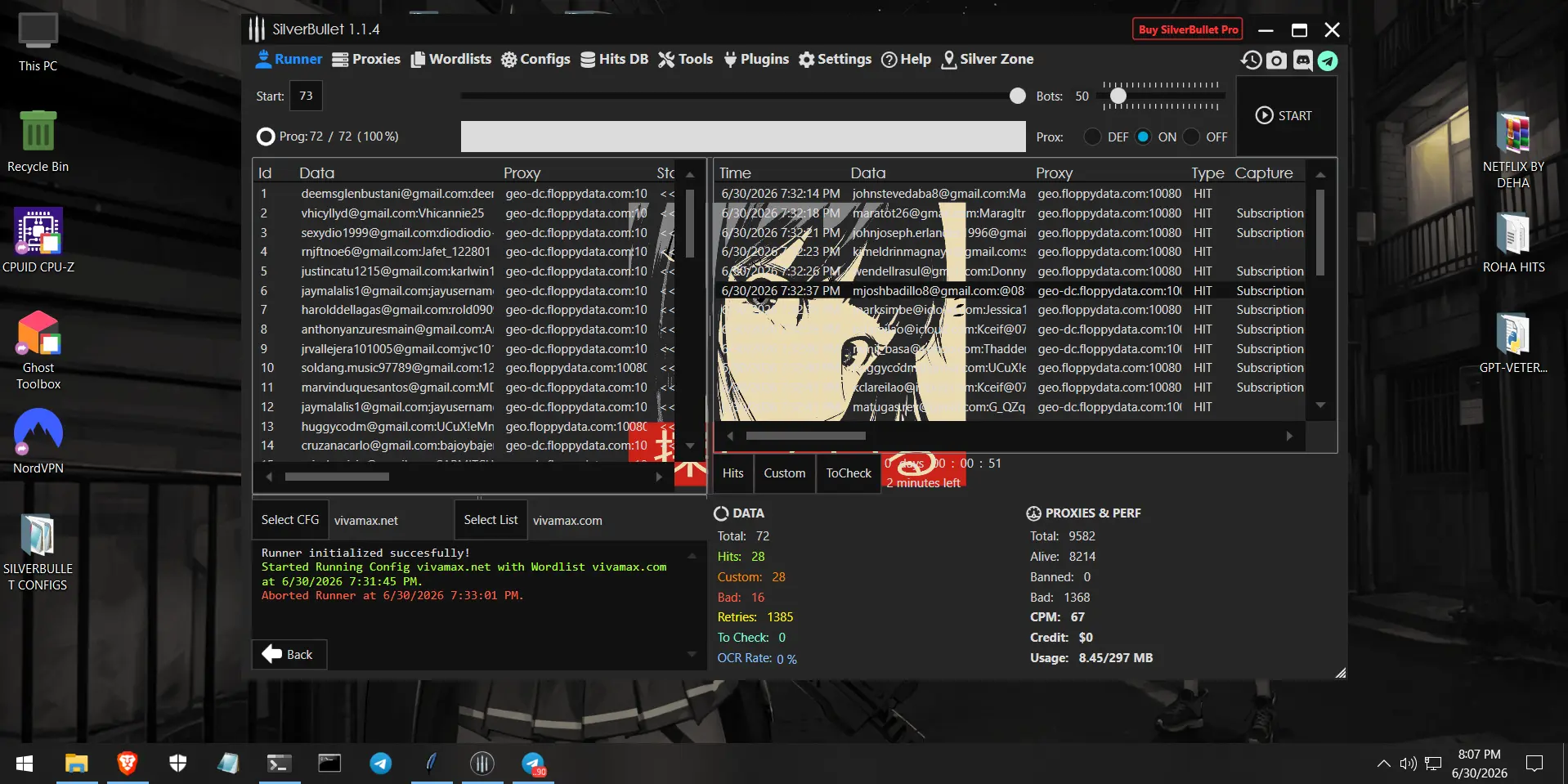Image resolution: width=1568 pixels, height=784 pixels.
Task: Open the Silver Zone section
Action: [x=987, y=59]
